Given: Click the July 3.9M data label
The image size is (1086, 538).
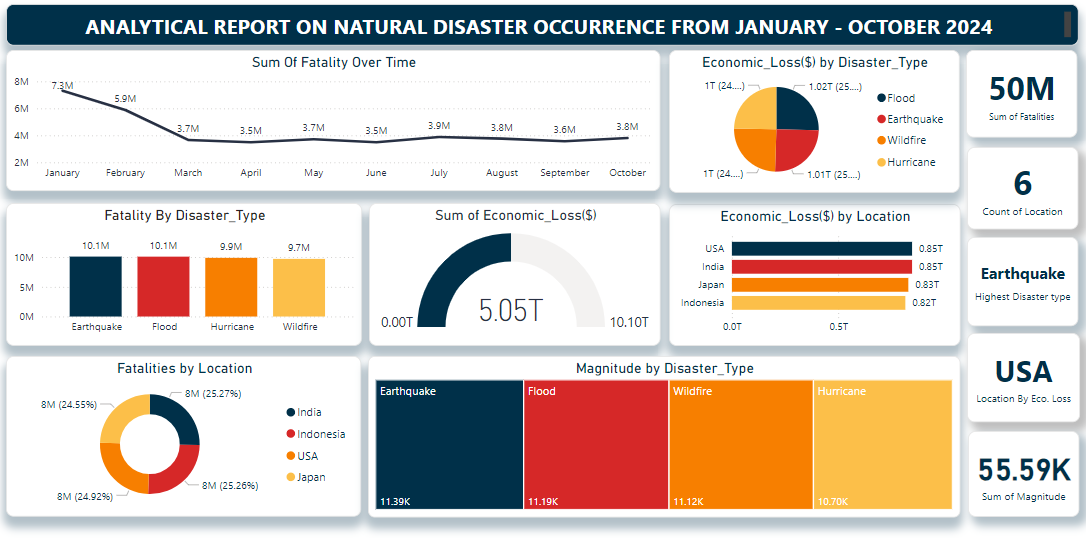Looking at the screenshot, I should point(439,125).
